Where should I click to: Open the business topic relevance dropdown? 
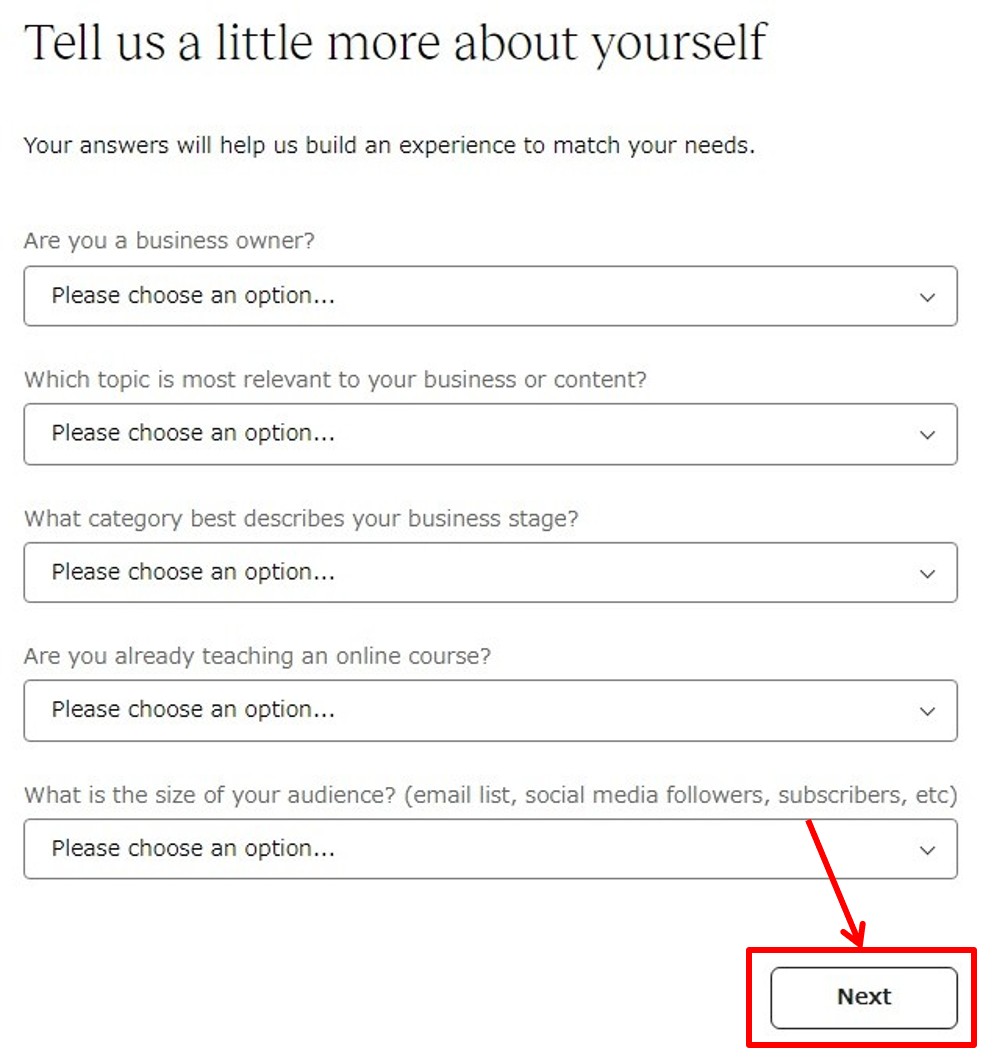coord(490,434)
